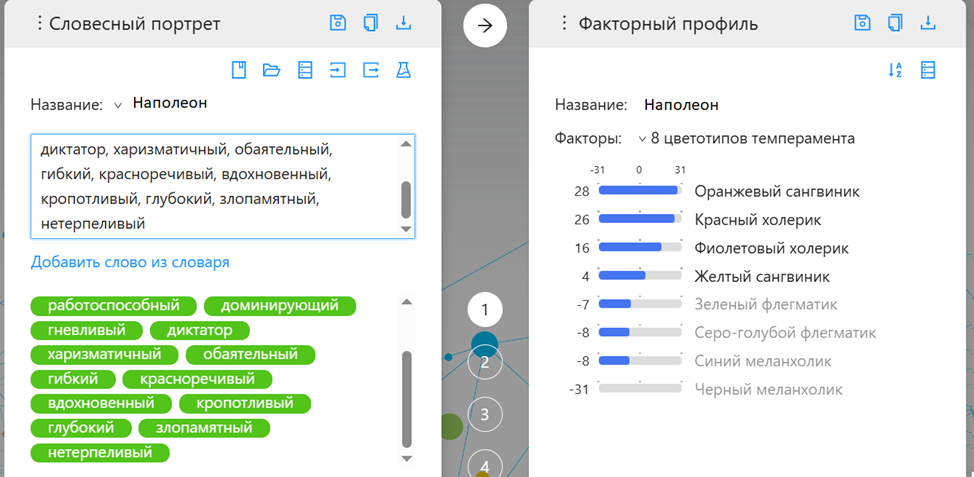Click inside the trait words text area
Viewport: 974px width, 477px height.
215,187
